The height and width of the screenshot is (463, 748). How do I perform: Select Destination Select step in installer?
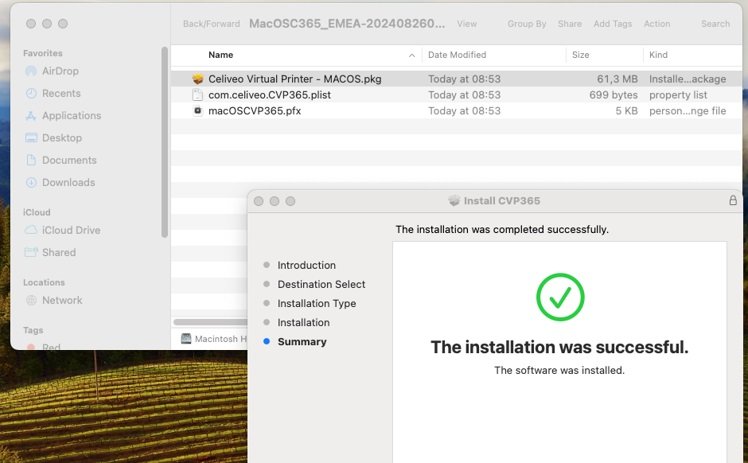pos(321,284)
